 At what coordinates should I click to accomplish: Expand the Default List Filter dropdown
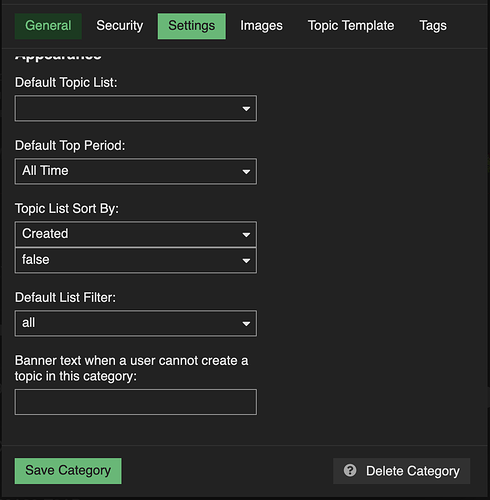coord(136,323)
